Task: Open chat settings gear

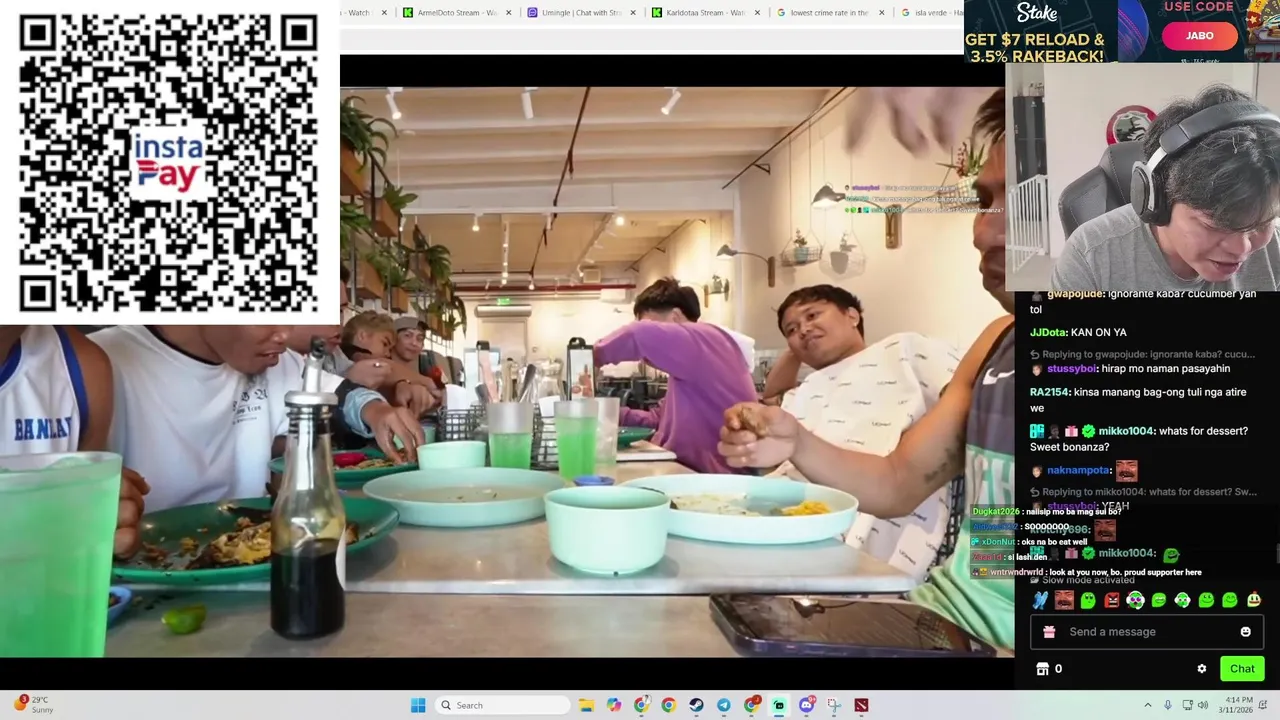Action: coord(1202,669)
